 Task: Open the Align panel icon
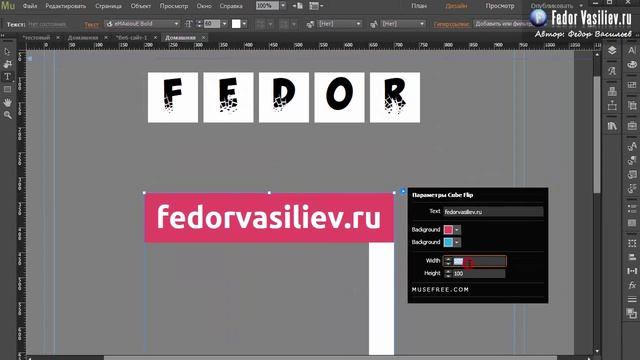[x=632, y=257]
